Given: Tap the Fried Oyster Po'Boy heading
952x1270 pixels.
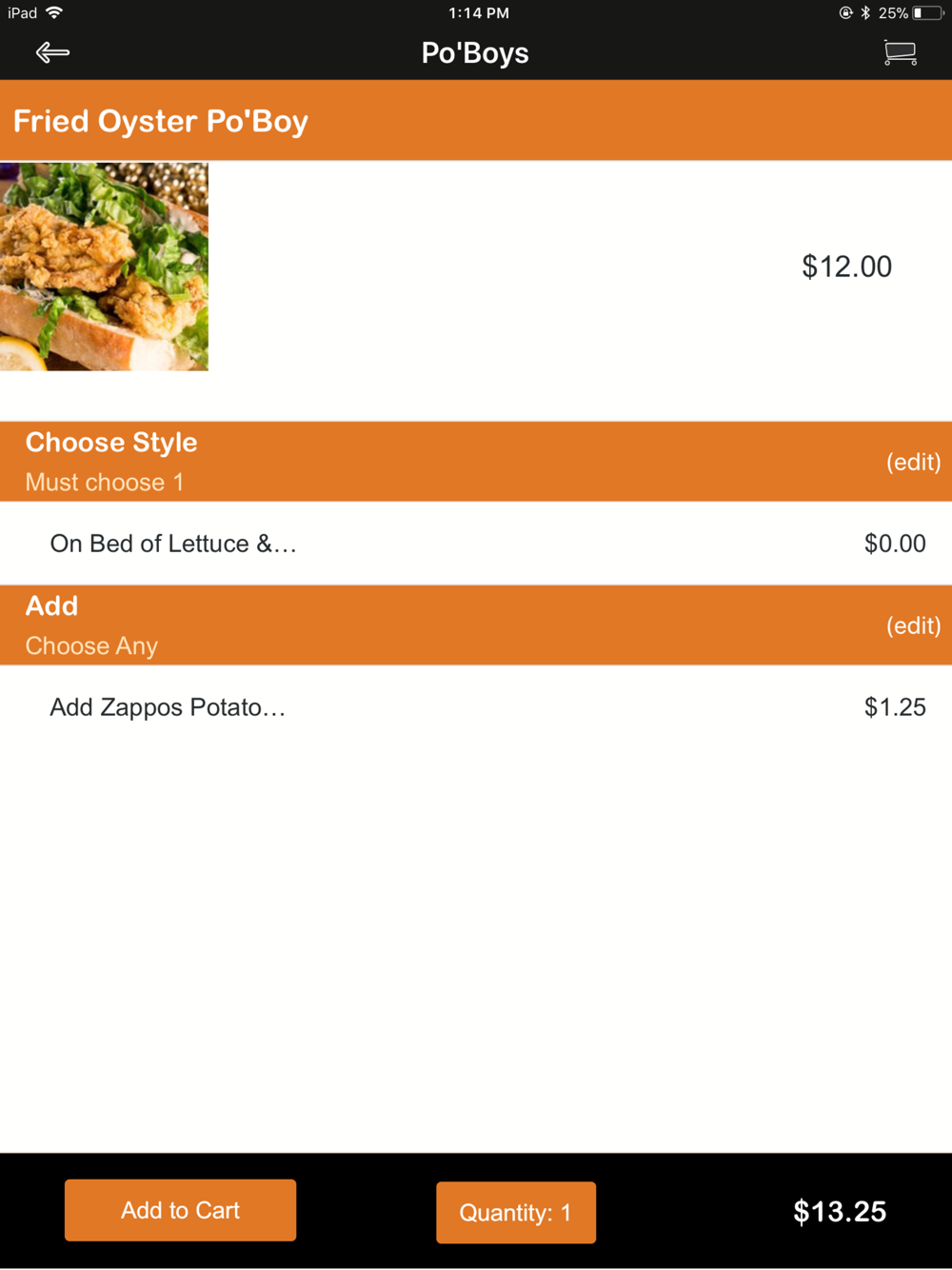Looking at the screenshot, I should tap(160, 122).
